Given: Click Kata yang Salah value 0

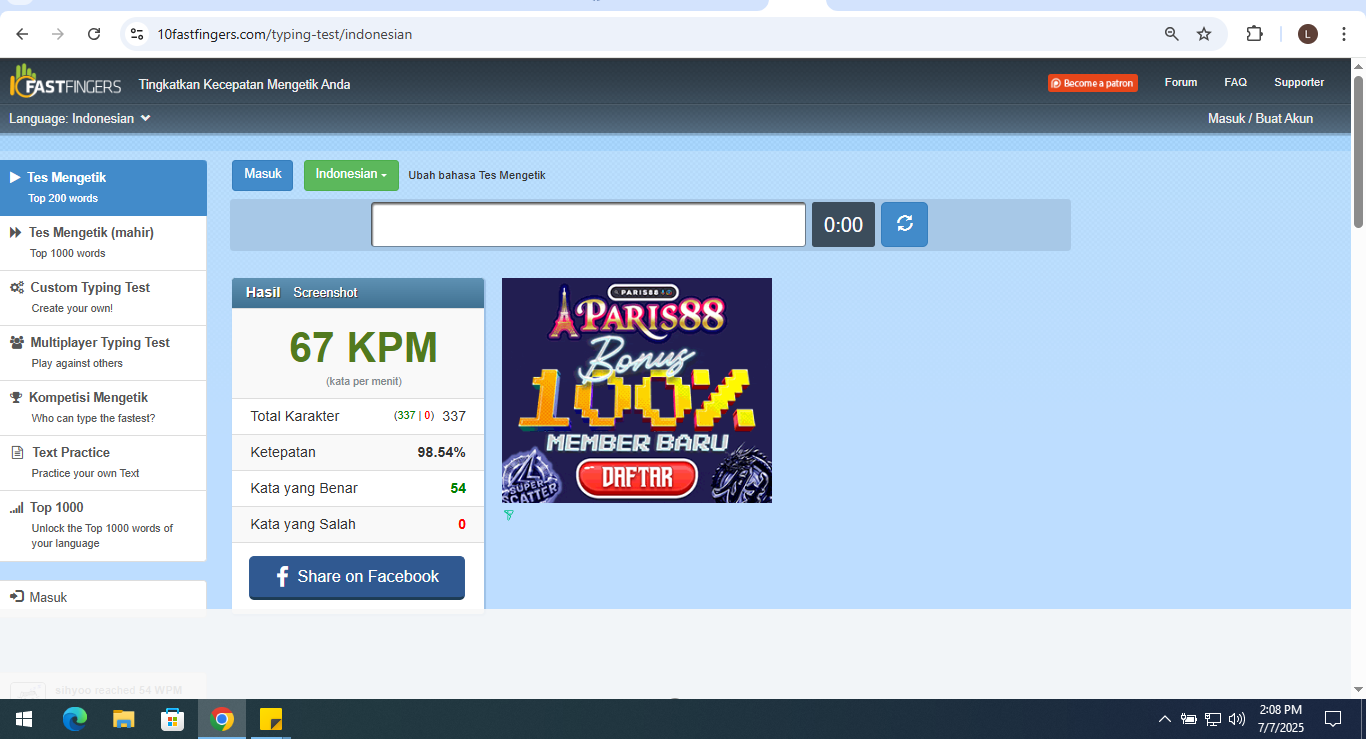Looking at the screenshot, I should tap(462, 524).
